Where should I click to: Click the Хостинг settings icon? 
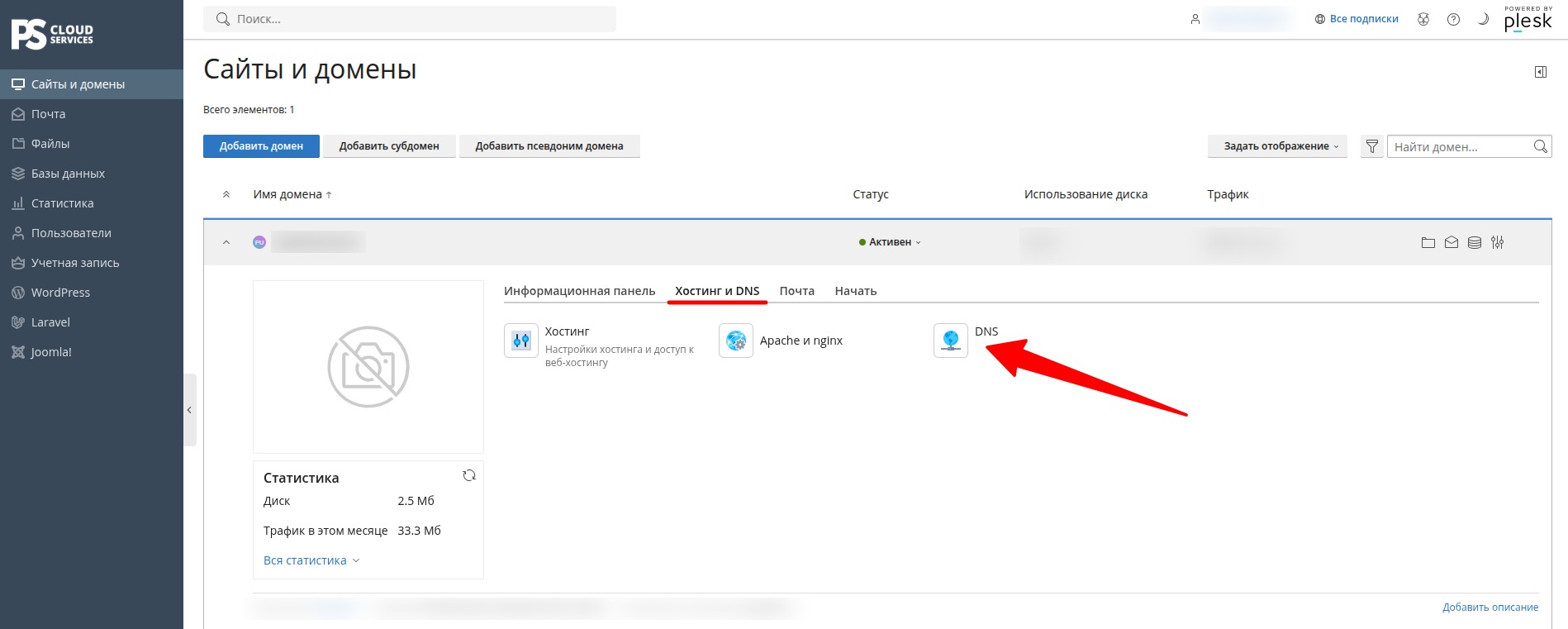pyautogui.click(x=521, y=341)
